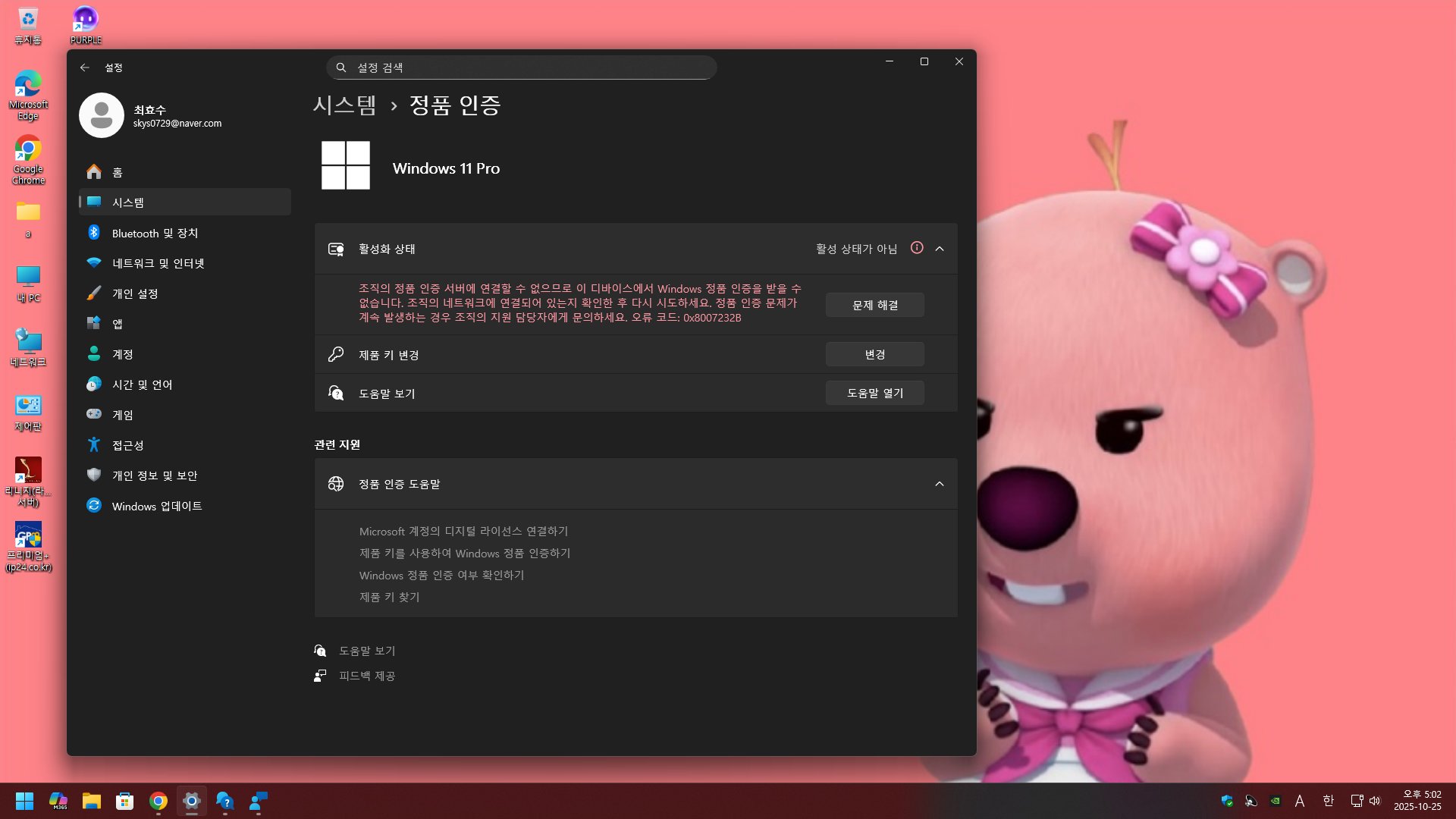Open Microsoft 계정의 디지털 라이선스 연결하기 link

click(463, 532)
